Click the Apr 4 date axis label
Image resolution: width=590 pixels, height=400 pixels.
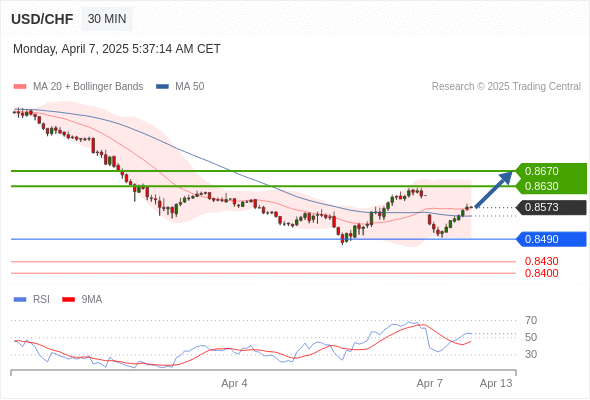(234, 383)
